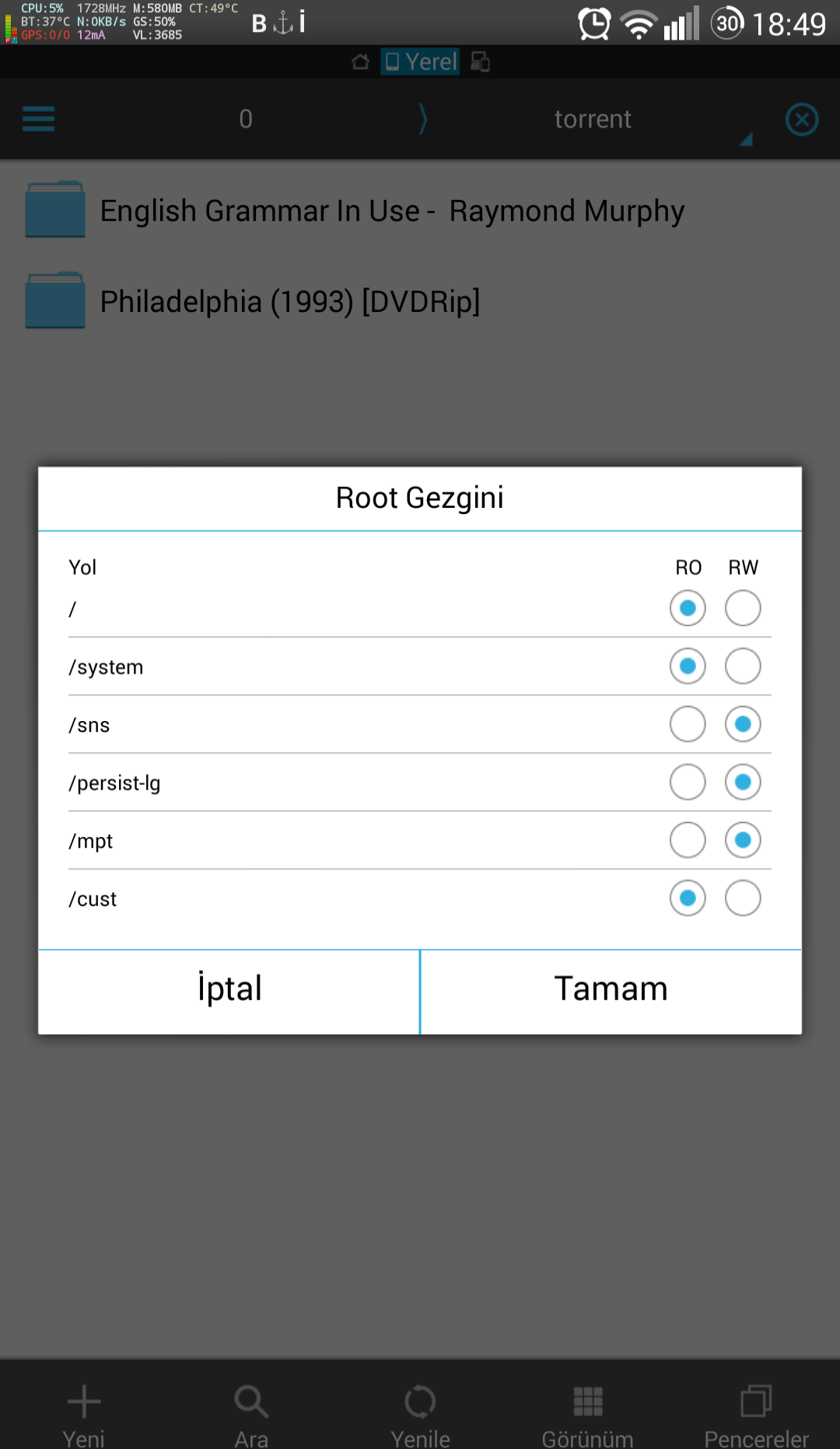
Task: Open the Pencereler windows icon
Action: 756,1402
